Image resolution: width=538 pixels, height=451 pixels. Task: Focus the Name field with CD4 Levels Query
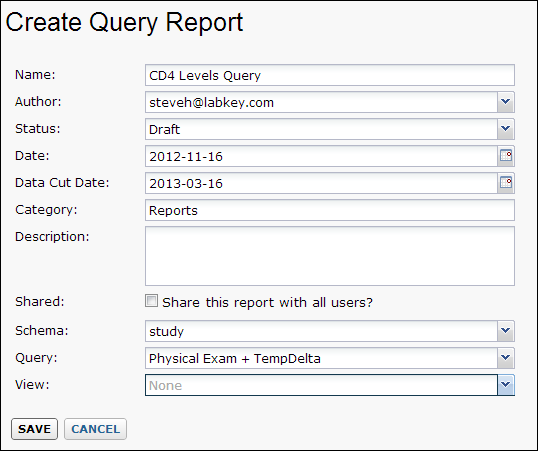pyautogui.click(x=330, y=75)
